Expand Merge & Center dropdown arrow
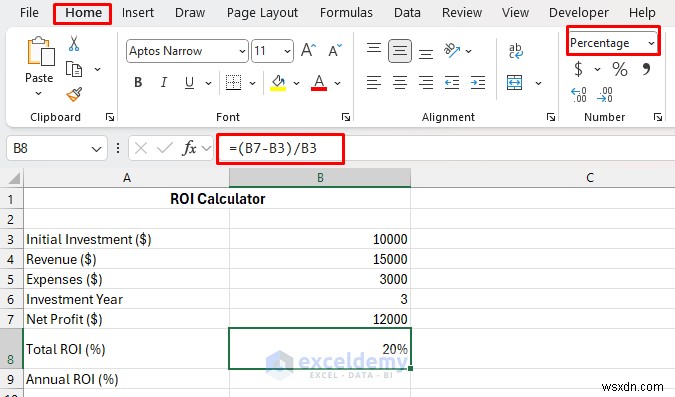The width and height of the screenshot is (675, 397). coord(538,83)
